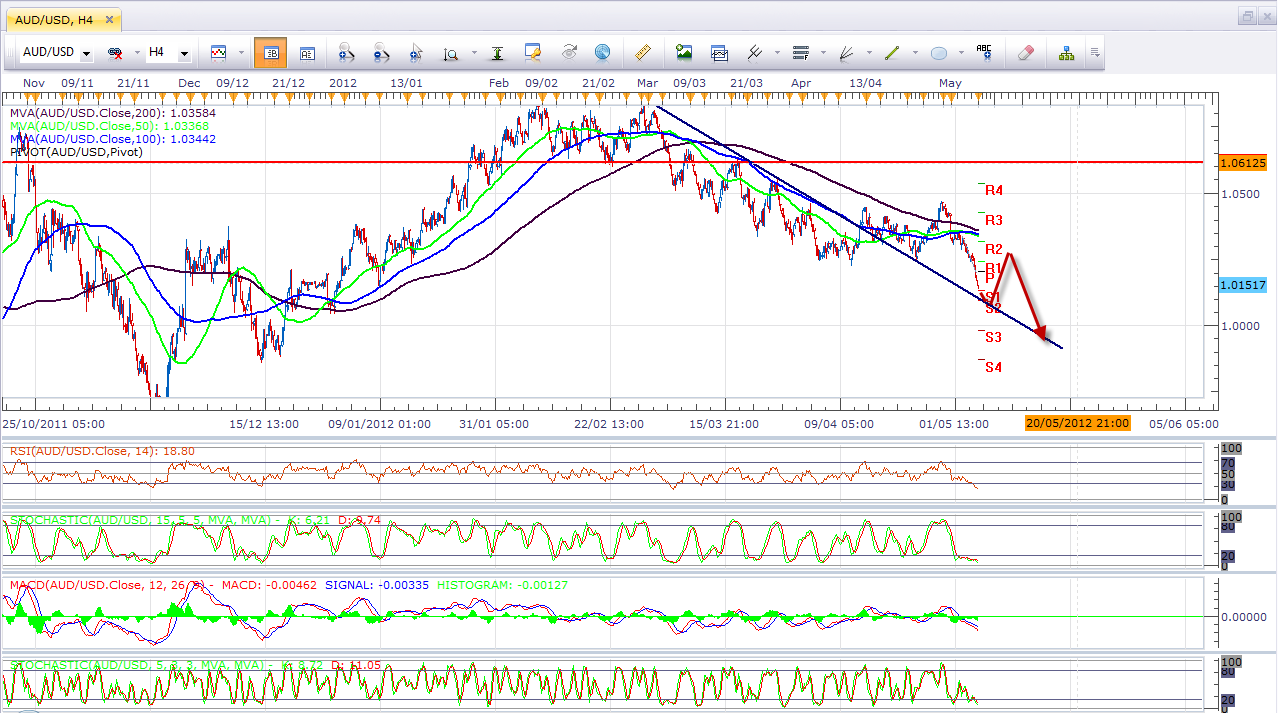Expand the fan lines dropdown arrow
Image resolution: width=1278 pixels, height=713 pixels.
[868, 53]
